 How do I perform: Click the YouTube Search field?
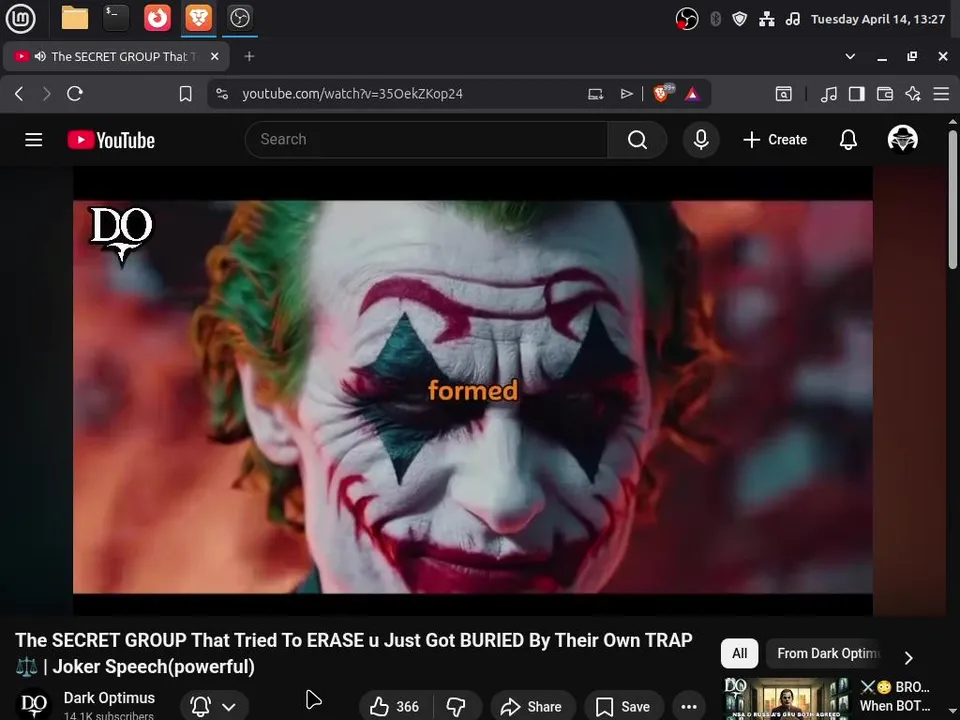[x=426, y=140]
